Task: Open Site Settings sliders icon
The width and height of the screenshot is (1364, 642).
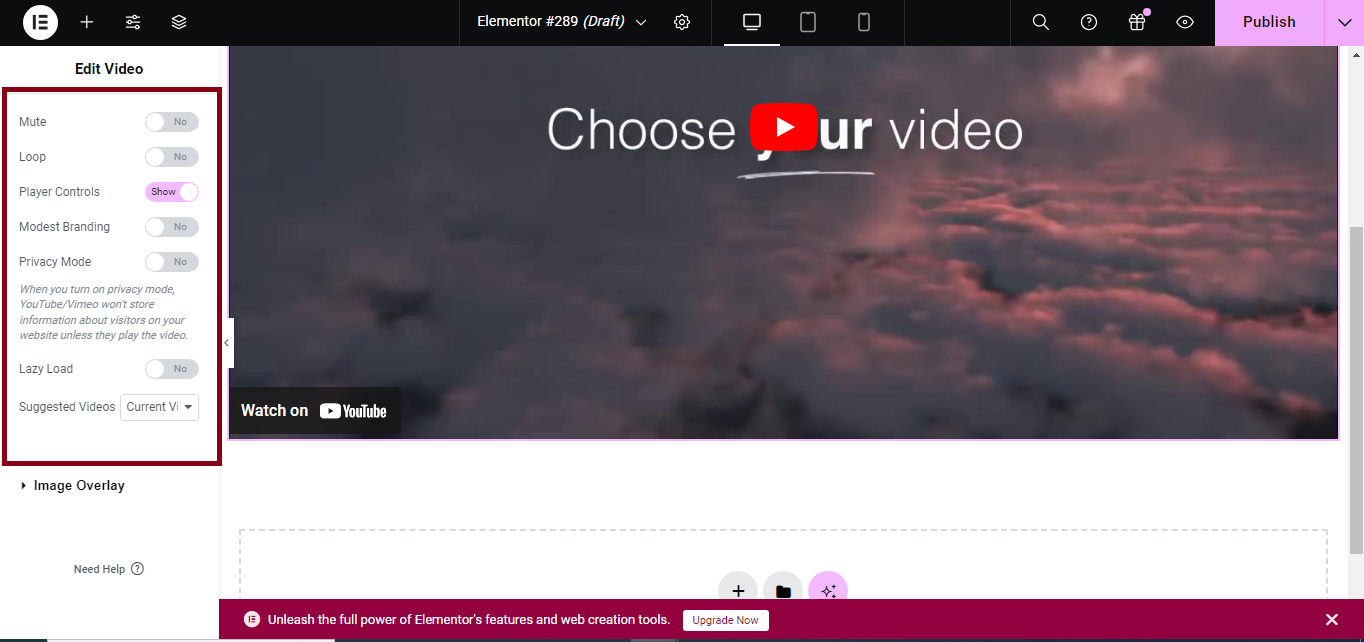Action: click(133, 22)
